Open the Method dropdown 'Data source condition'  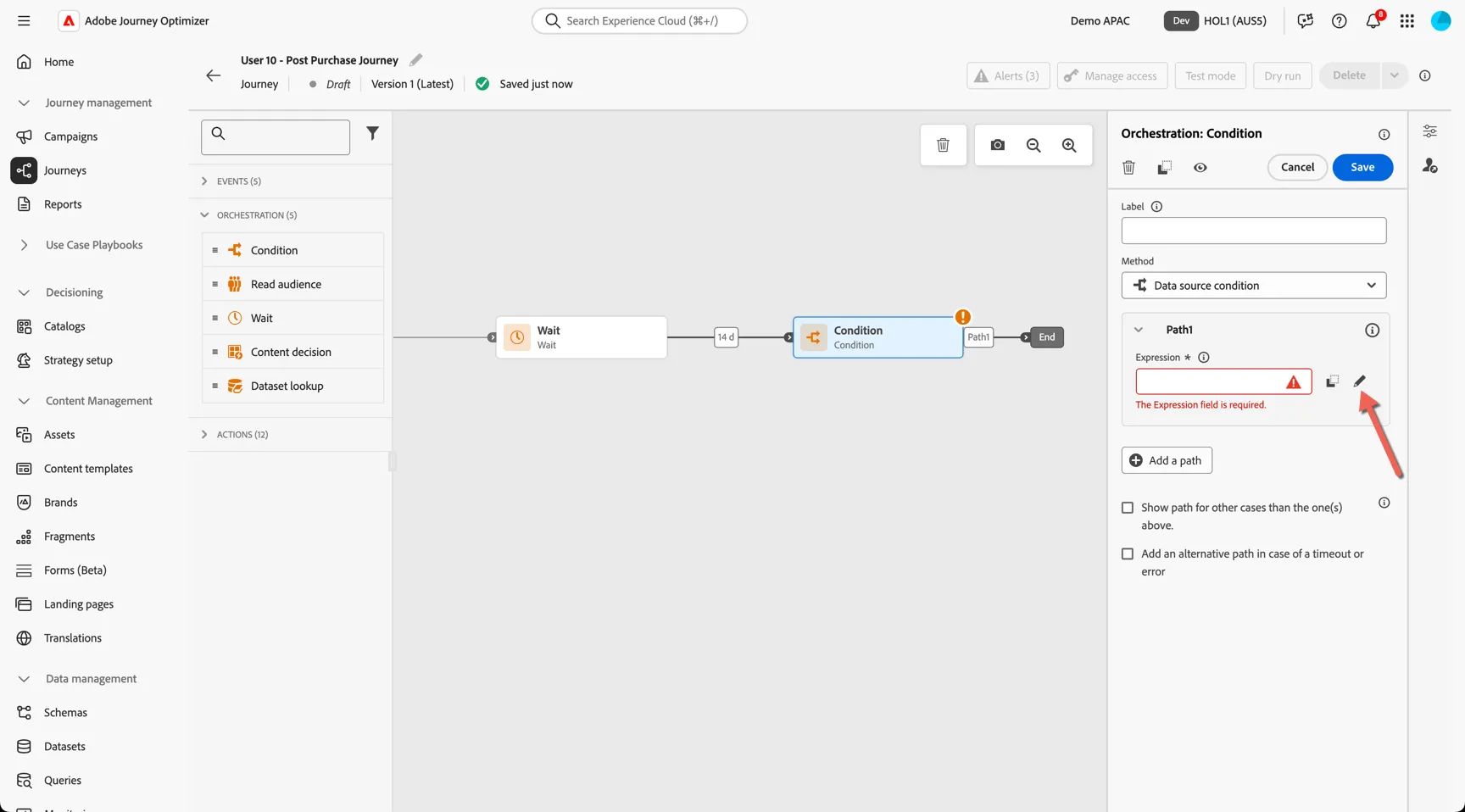coord(1254,286)
